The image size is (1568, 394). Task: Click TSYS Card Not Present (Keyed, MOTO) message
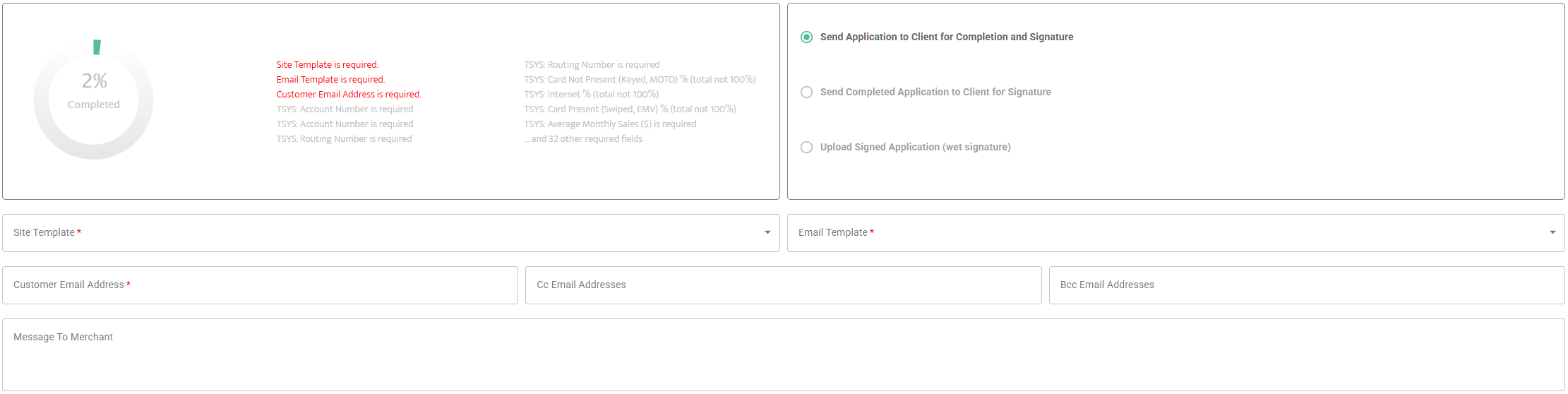pos(639,80)
